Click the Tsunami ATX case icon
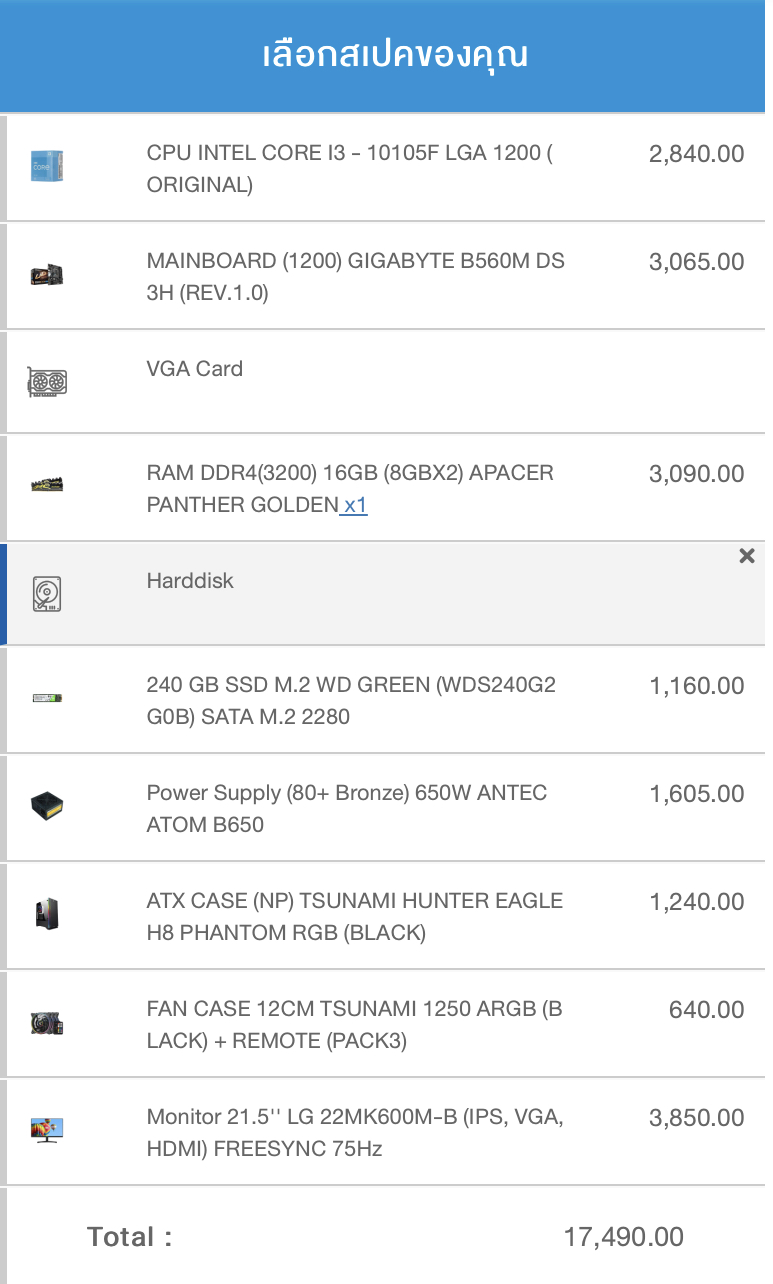773x1284 pixels. [47, 915]
